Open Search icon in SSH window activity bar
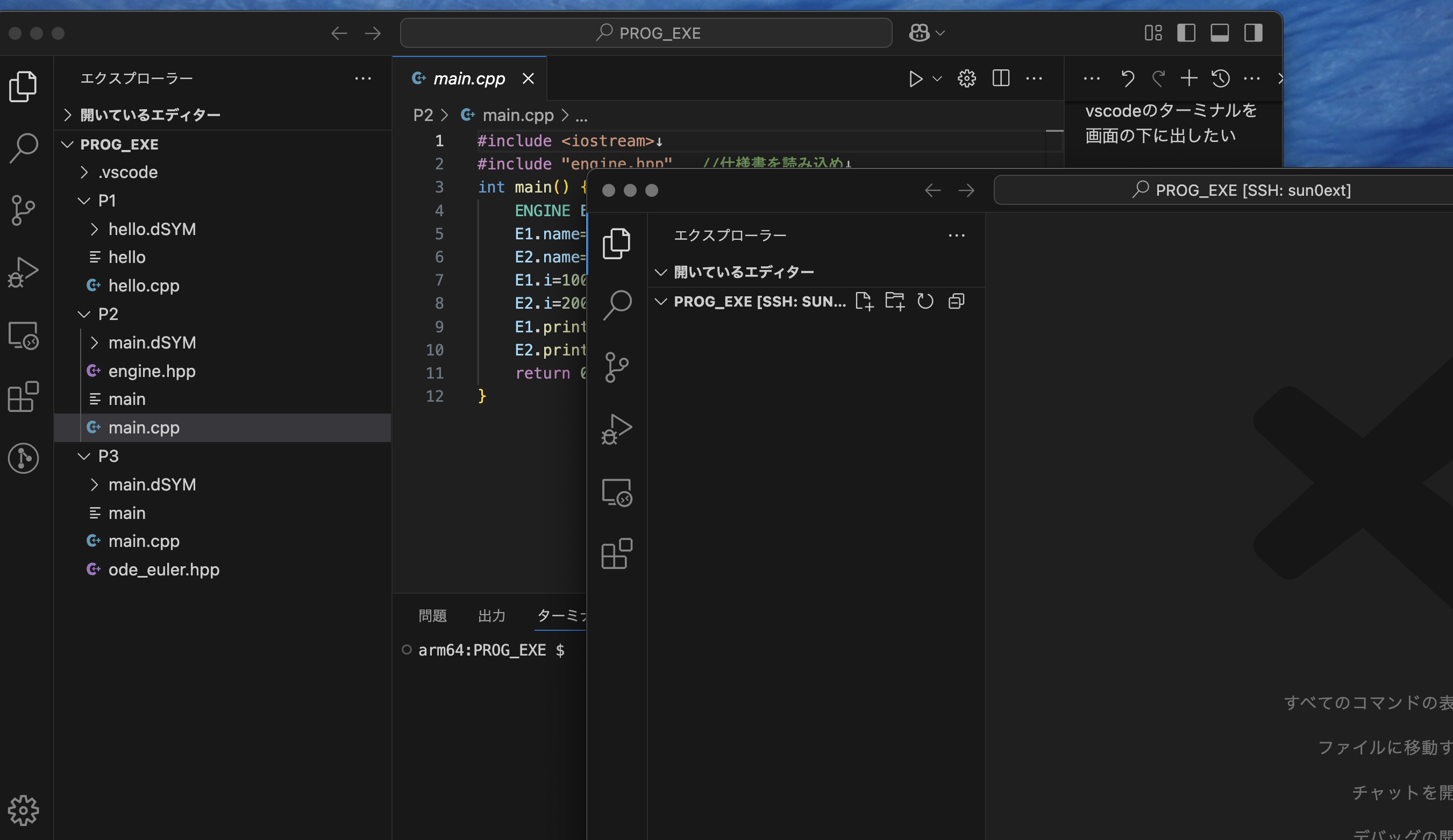The image size is (1453, 840). 617,305
